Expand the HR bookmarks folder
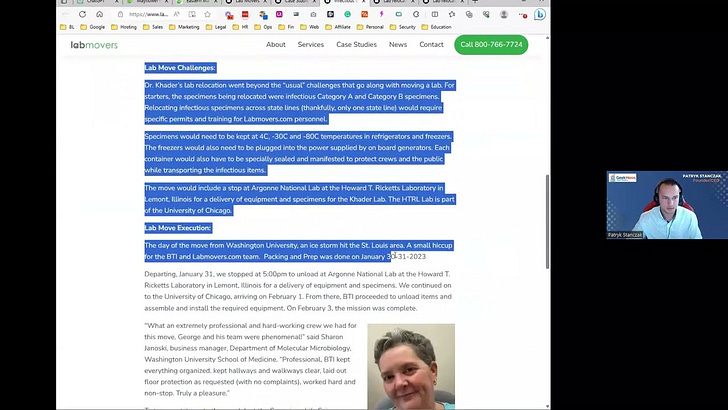 click(x=240, y=27)
